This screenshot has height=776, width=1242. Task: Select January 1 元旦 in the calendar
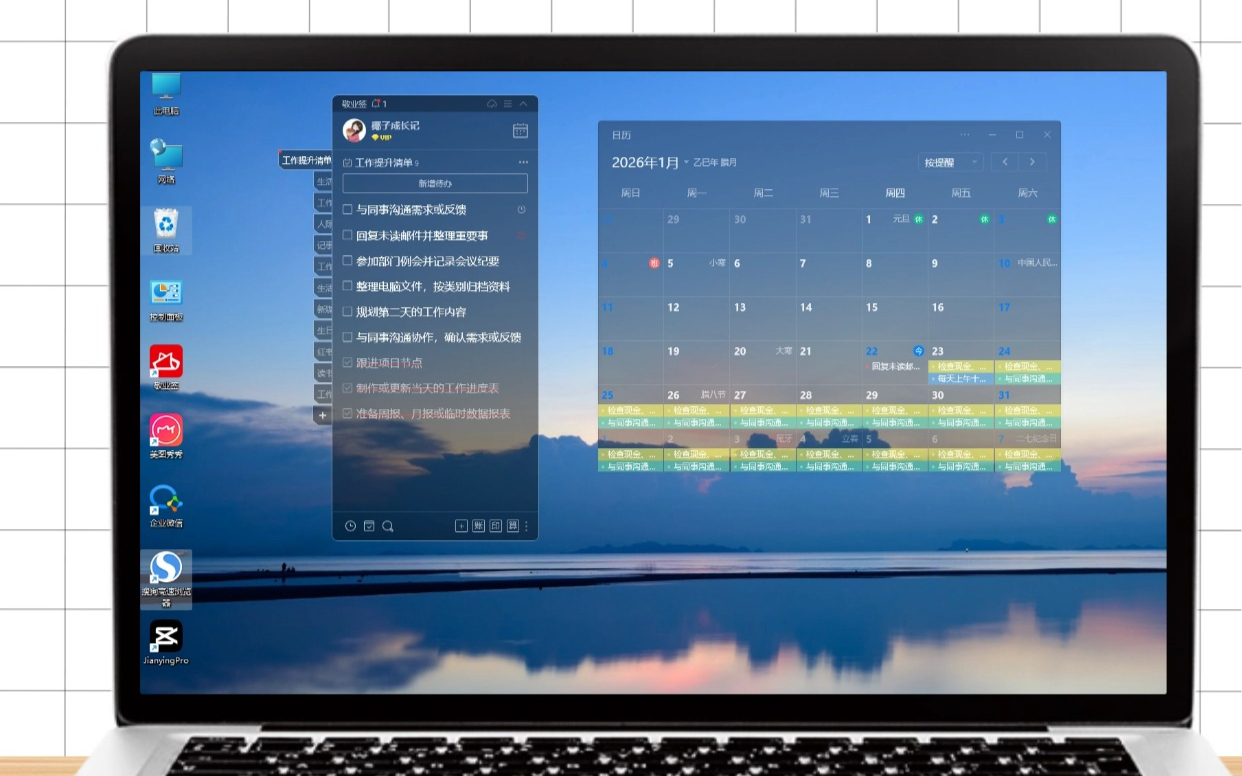tap(895, 230)
